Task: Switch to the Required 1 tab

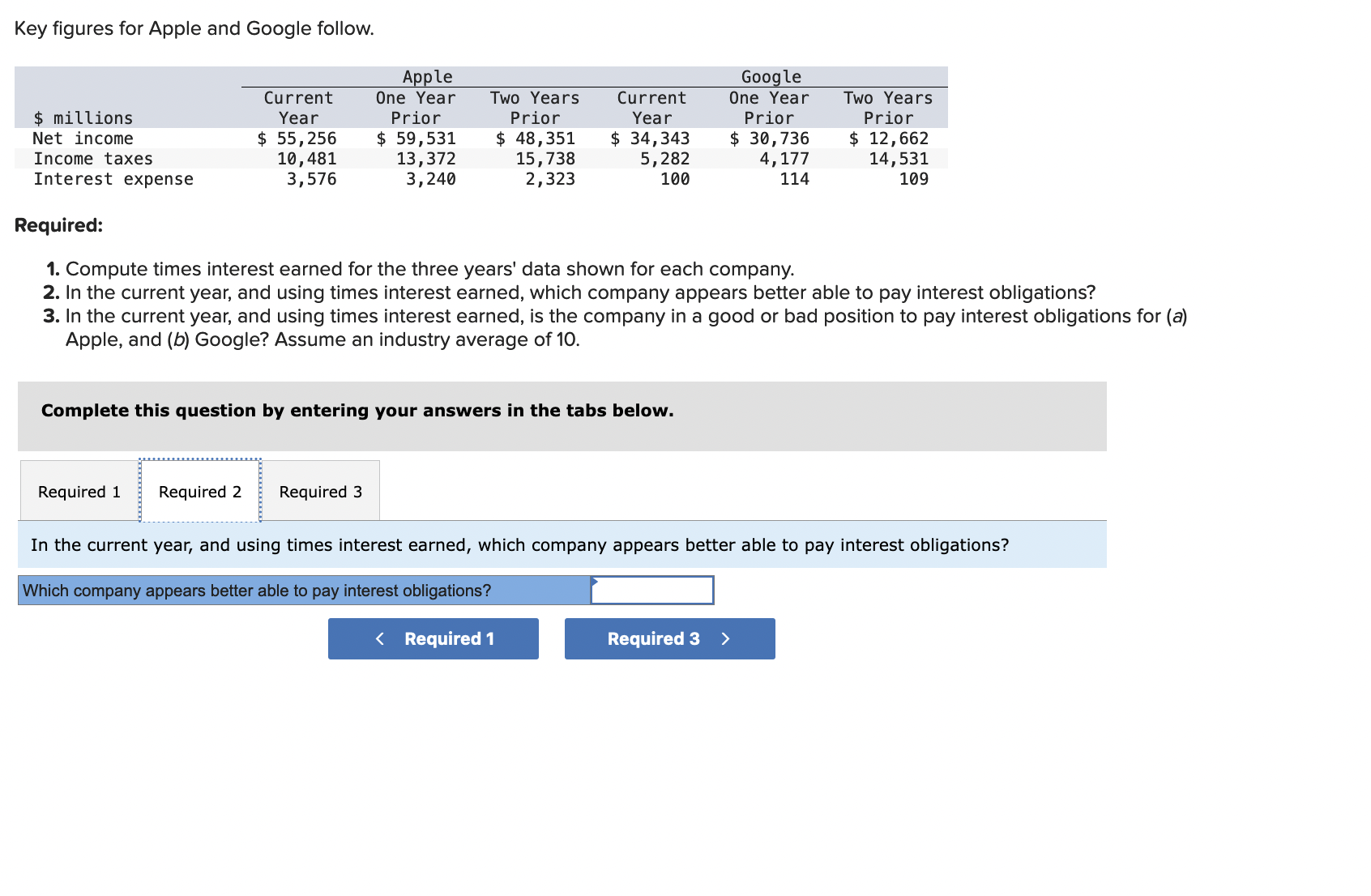Action: (x=78, y=491)
